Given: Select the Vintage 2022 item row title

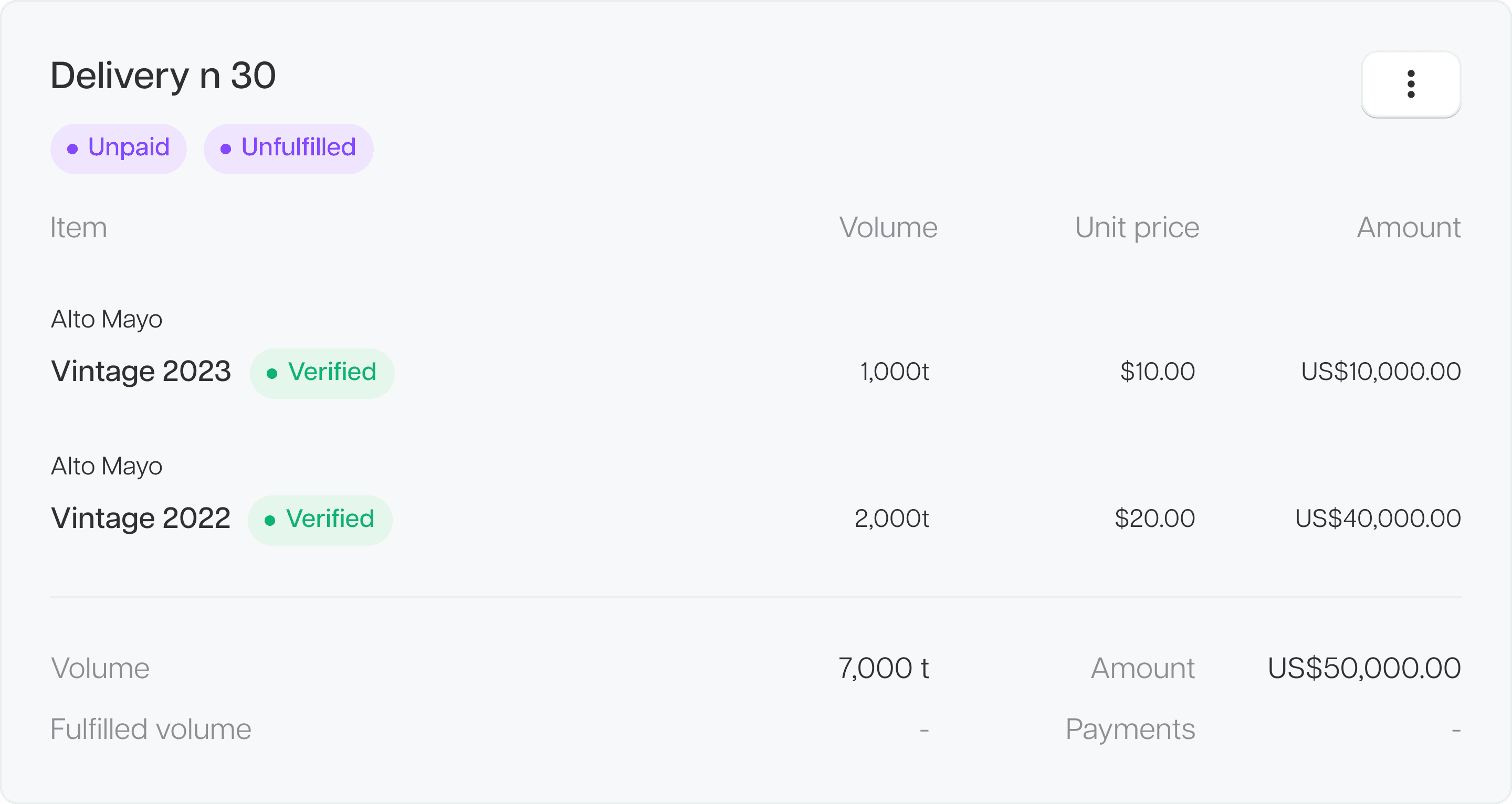Looking at the screenshot, I should [141, 519].
